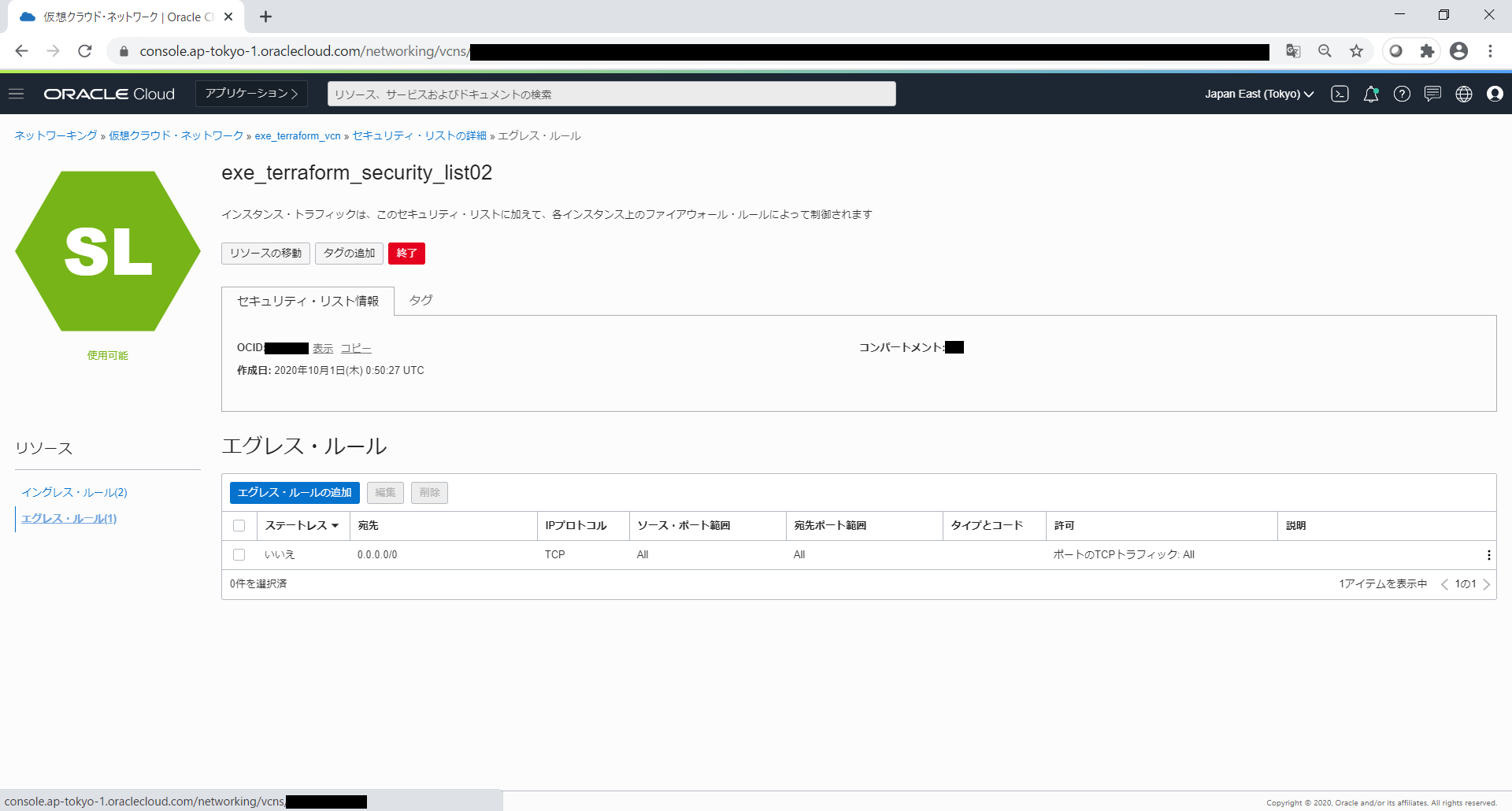Focus the resource and services search field
1512x811 pixels.
point(611,94)
